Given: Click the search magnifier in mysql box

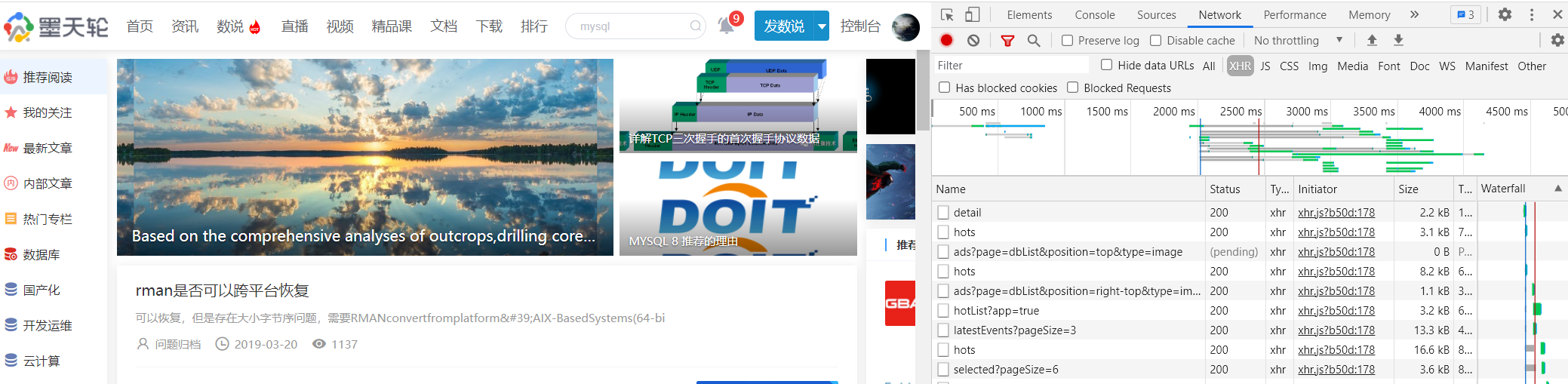Looking at the screenshot, I should [695, 26].
